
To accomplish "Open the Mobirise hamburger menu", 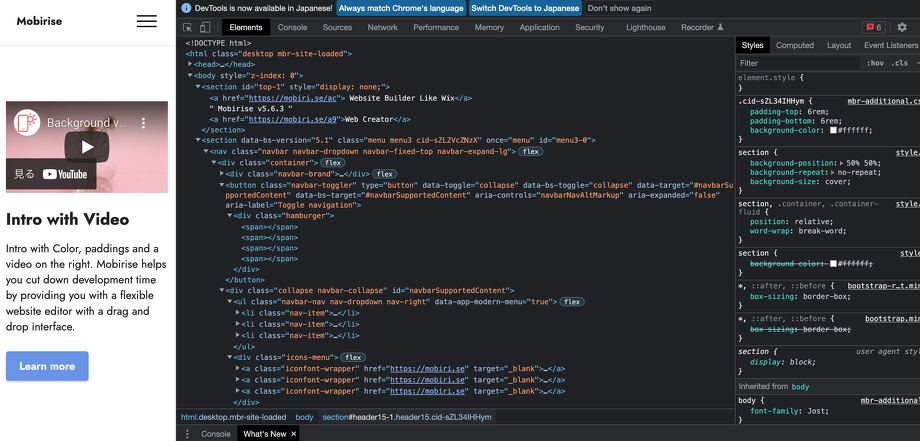I will point(147,21).
